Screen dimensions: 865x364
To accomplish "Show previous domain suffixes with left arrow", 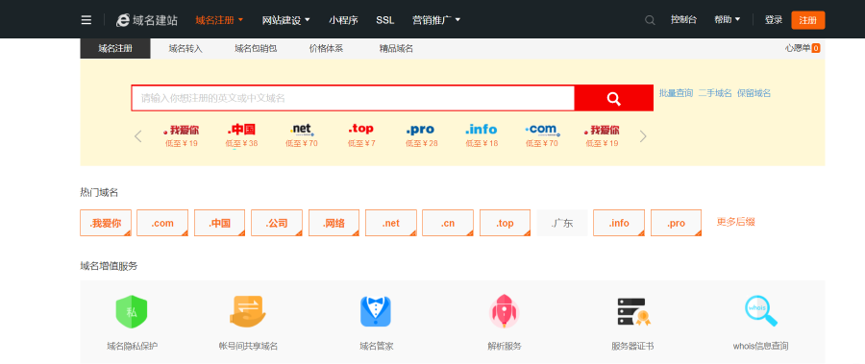I will [x=138, y=136].
